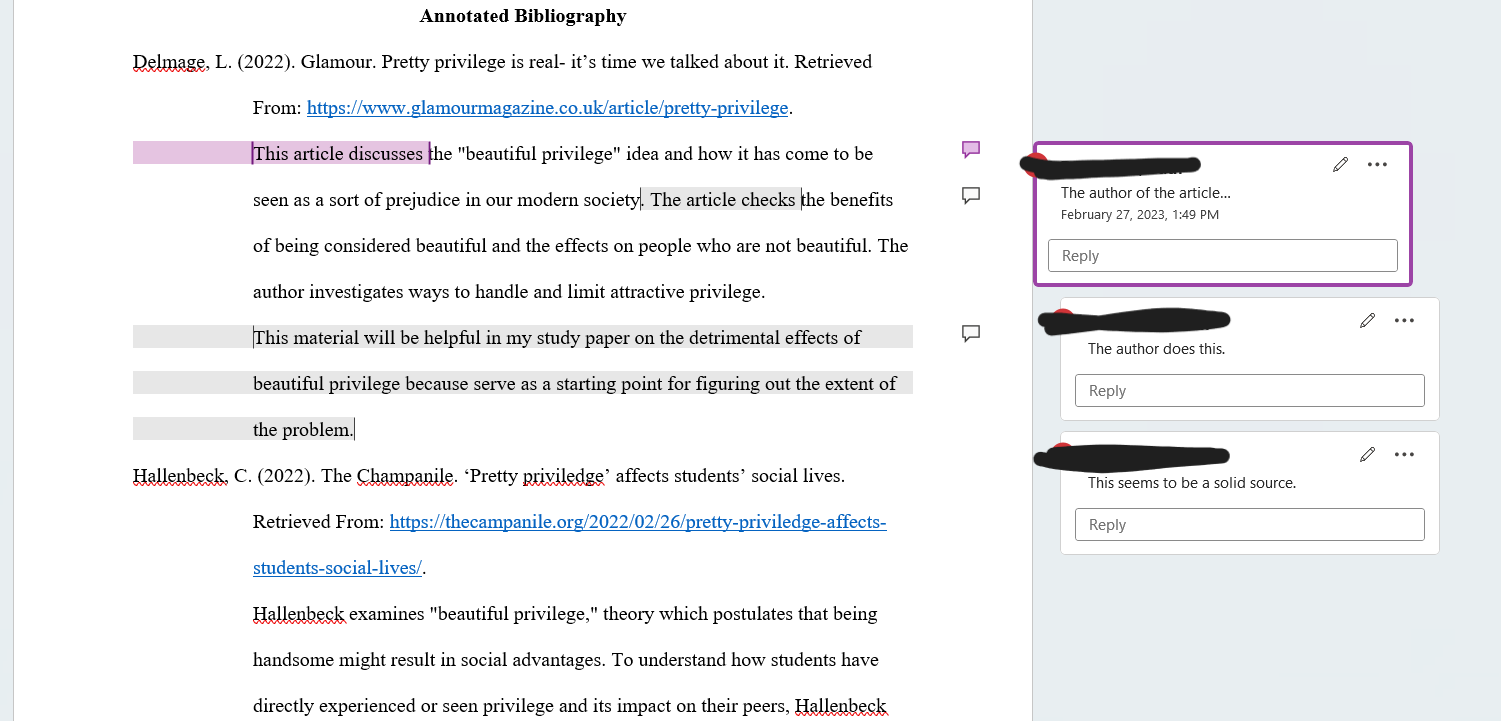Click the misspelled word "Delmage"
1501x721 pixels.
point(169,61)
